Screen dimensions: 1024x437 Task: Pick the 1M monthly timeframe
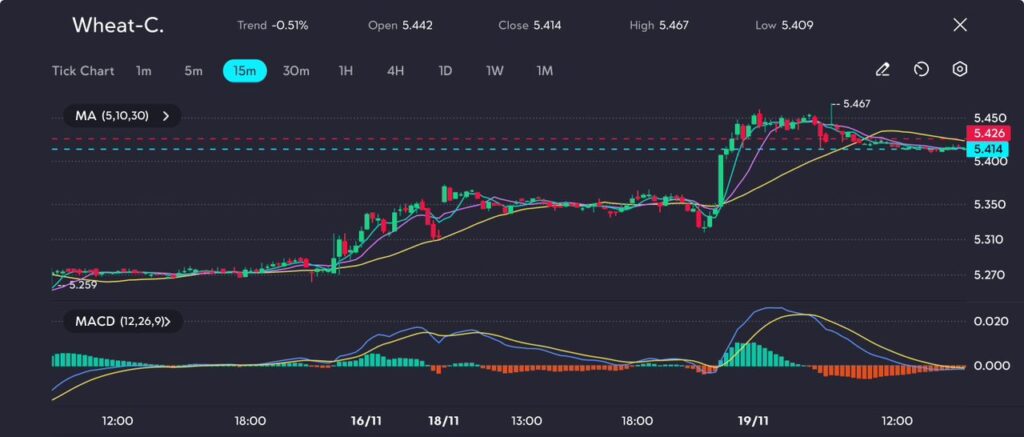544,71
